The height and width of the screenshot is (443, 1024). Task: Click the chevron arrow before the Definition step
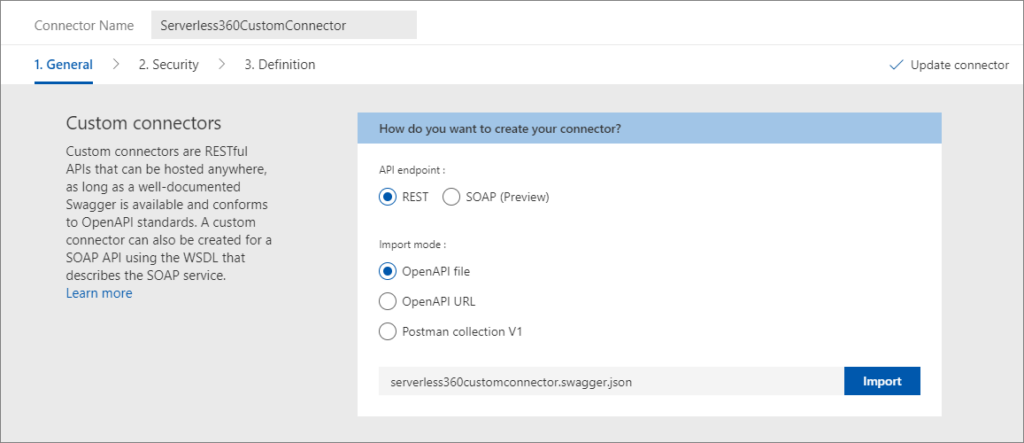[222, 65]
